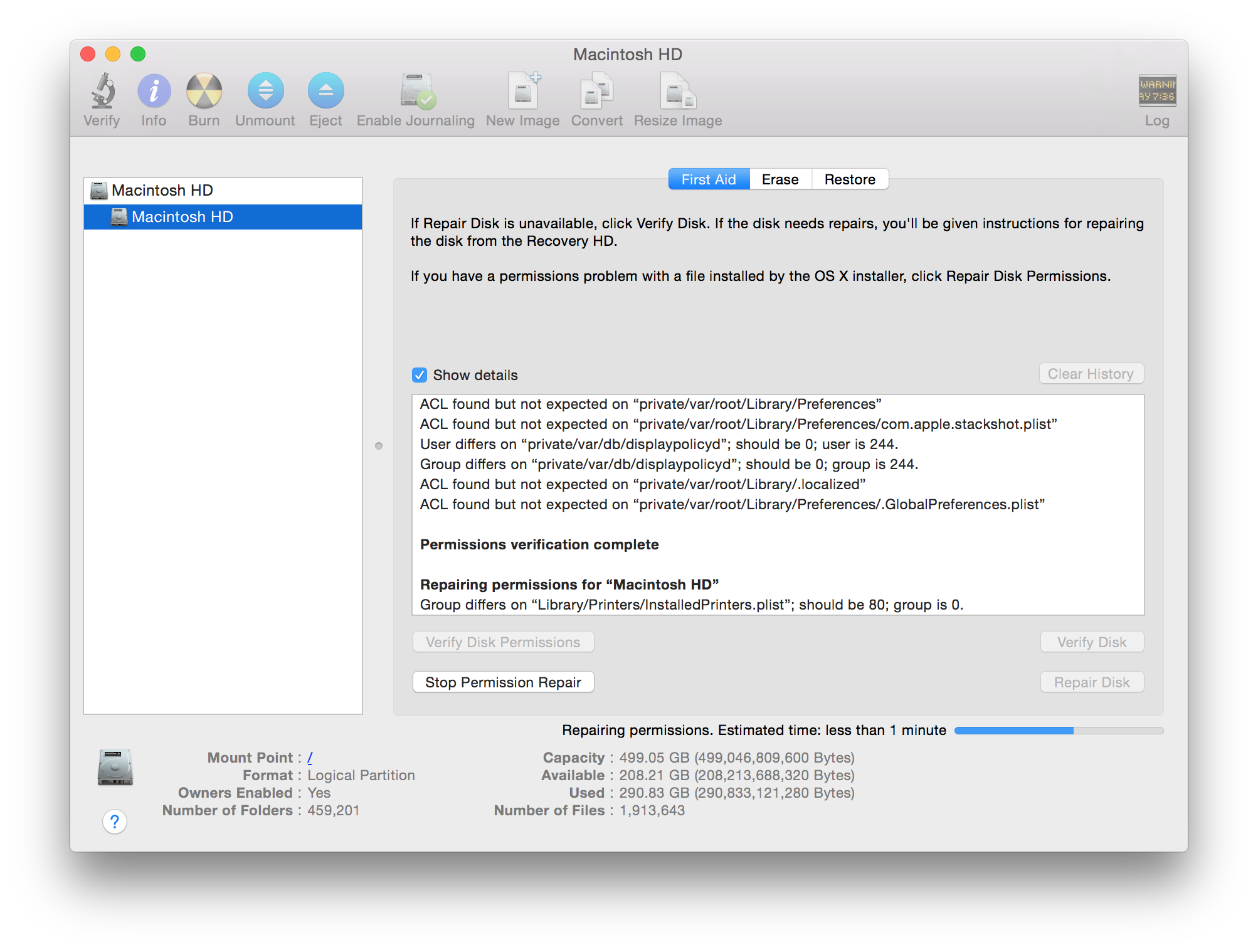Select the top-level Macintosh HD disk
Screen dimensions: 1258x952
[223, 191]
